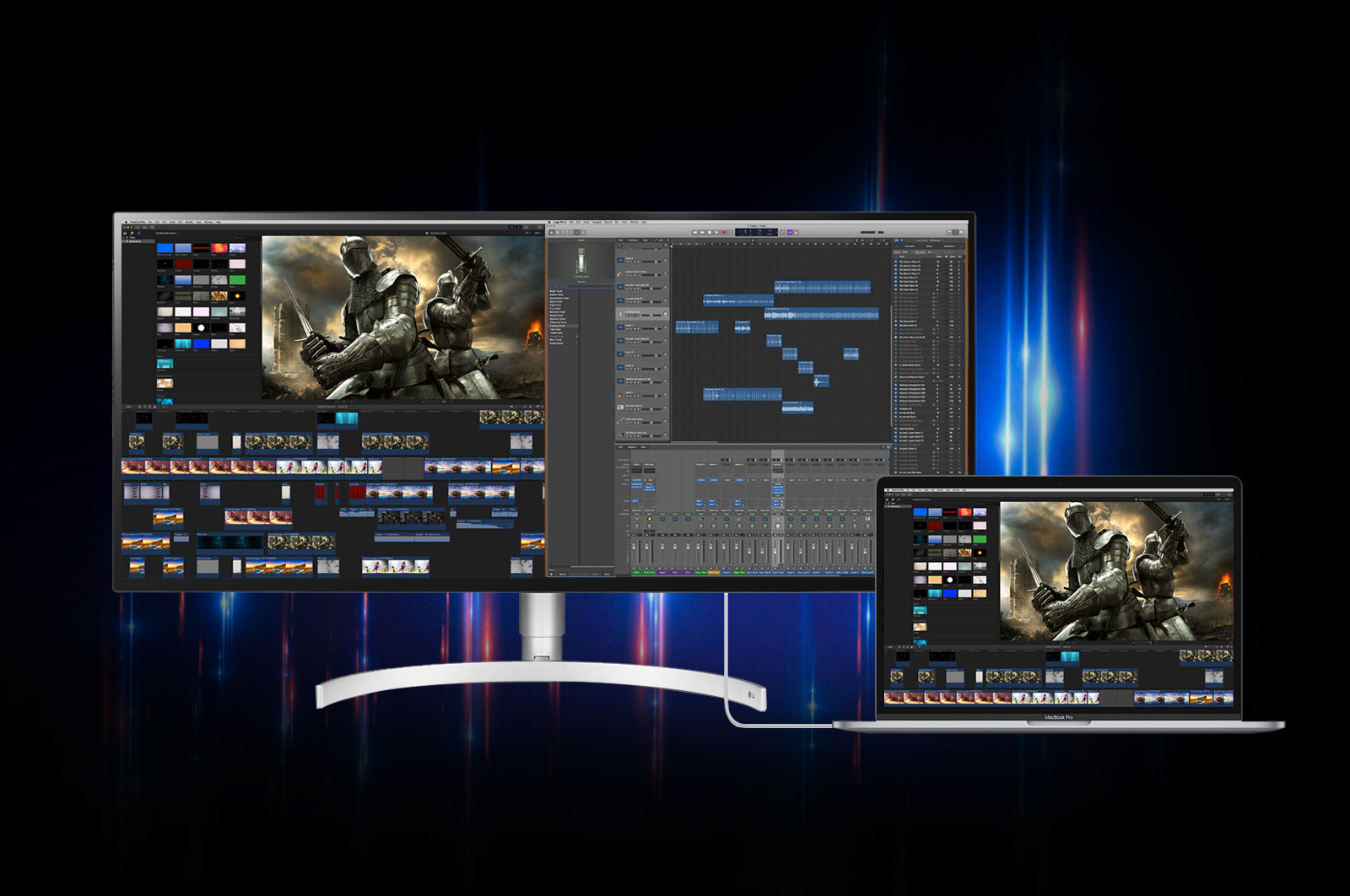Image resolution: width=1350 pixels, height=896 pixels.
Task: Click Logic Pro's LCD position display
Action: (x=757, y=232)
